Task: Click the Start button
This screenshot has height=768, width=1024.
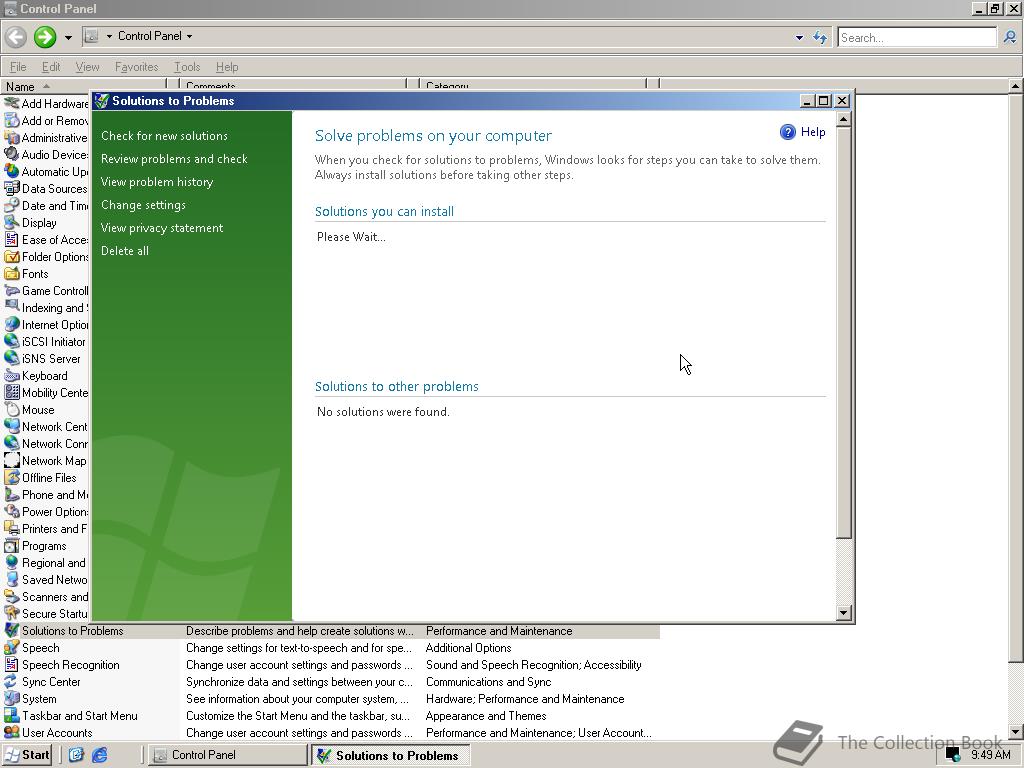Action: pyautogui.click(x=27, y=755)
